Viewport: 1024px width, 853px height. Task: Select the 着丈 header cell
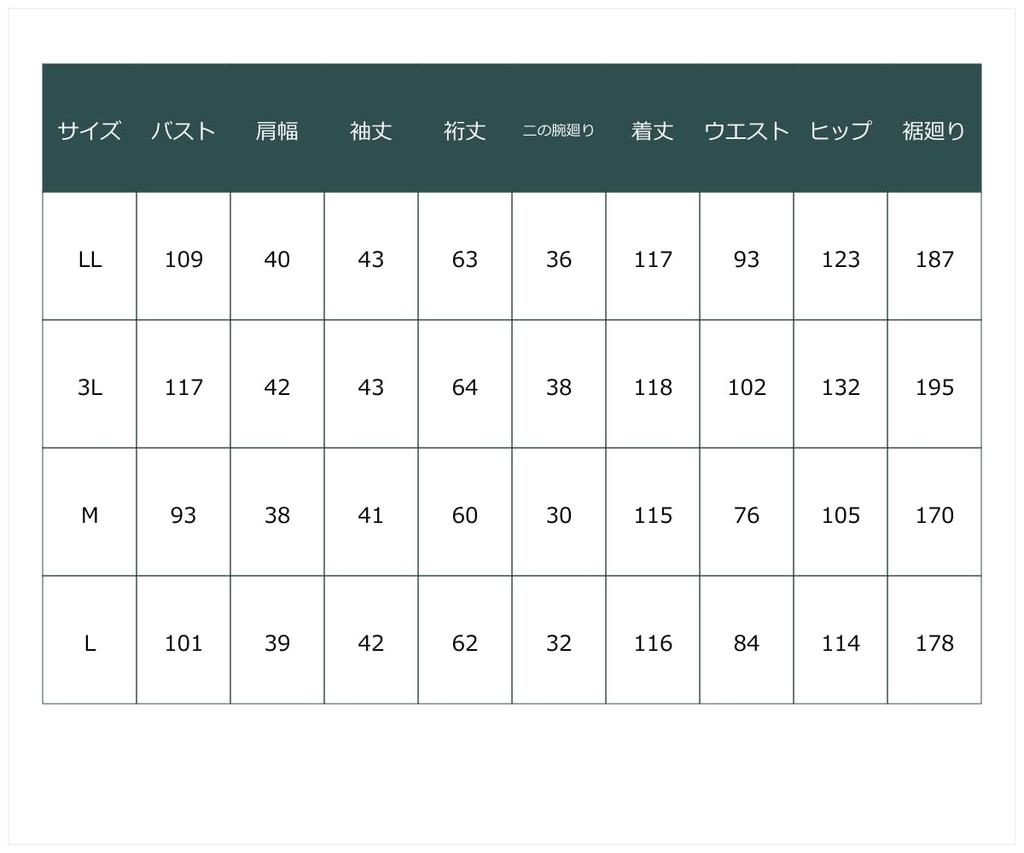(653, 131)
